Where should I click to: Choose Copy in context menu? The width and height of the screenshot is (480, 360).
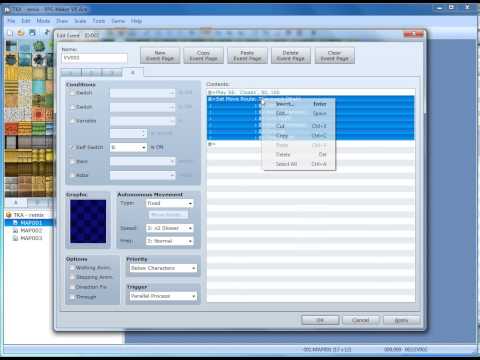[299, 136]
